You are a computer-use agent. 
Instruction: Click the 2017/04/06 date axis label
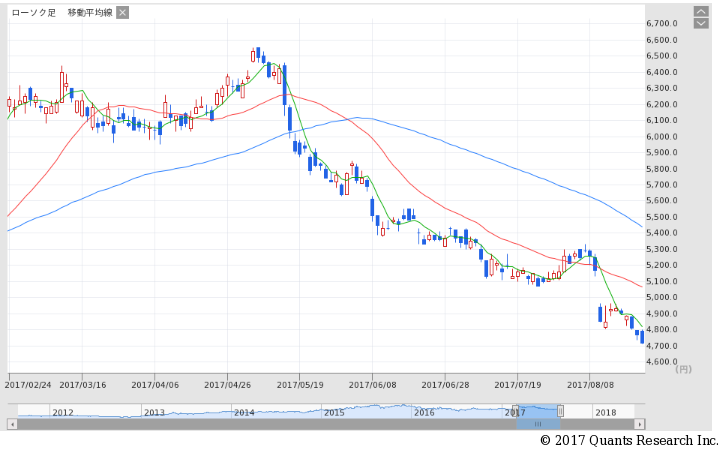click(x=155, y=385)
